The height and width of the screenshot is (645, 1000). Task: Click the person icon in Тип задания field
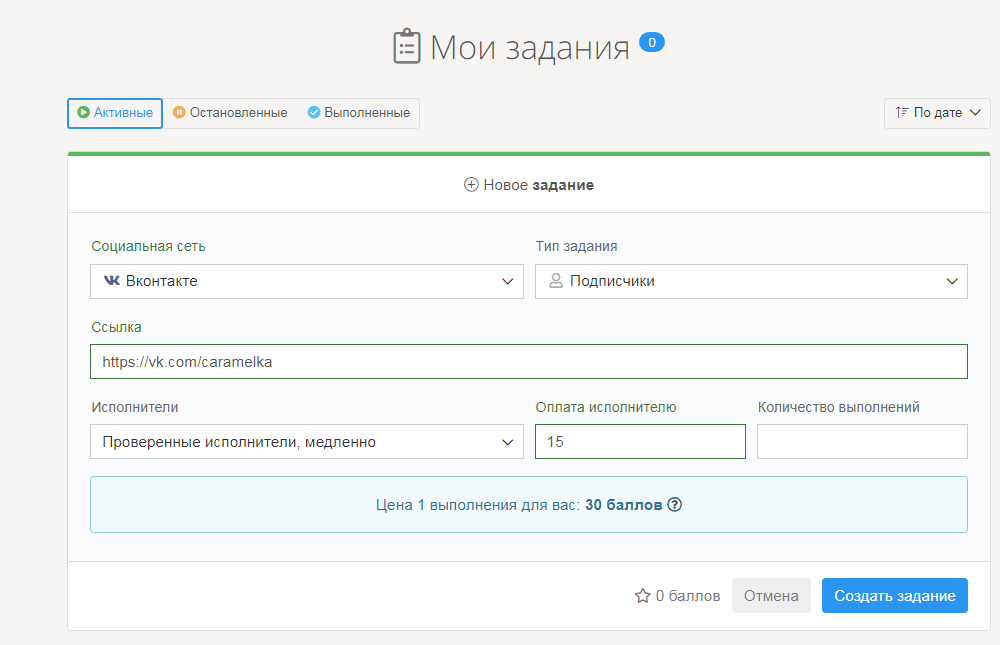coord(556,281)
